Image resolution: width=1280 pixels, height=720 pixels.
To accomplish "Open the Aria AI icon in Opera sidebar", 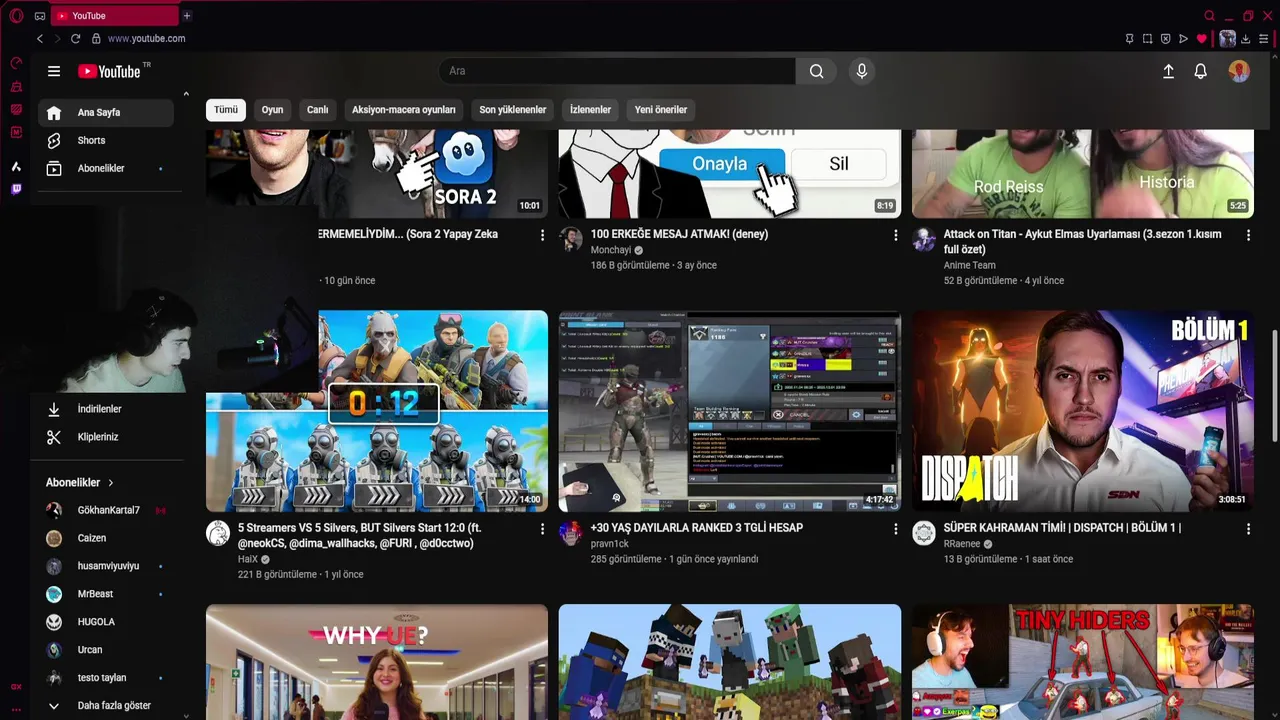I will [x=16, y=166].
